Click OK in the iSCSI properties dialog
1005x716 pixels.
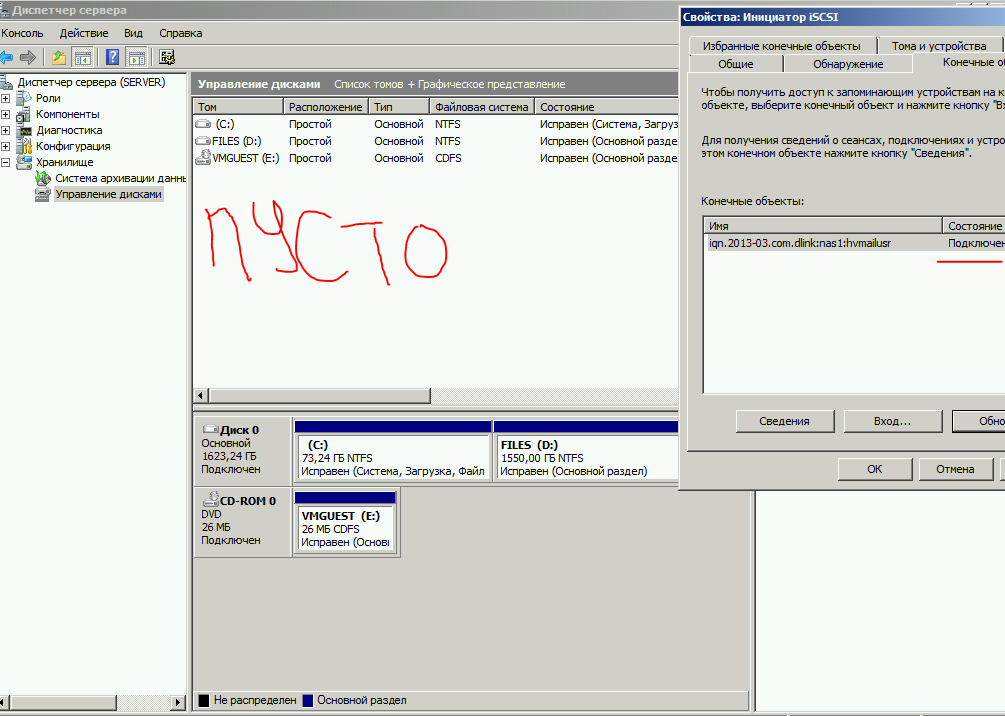point(875,469)
